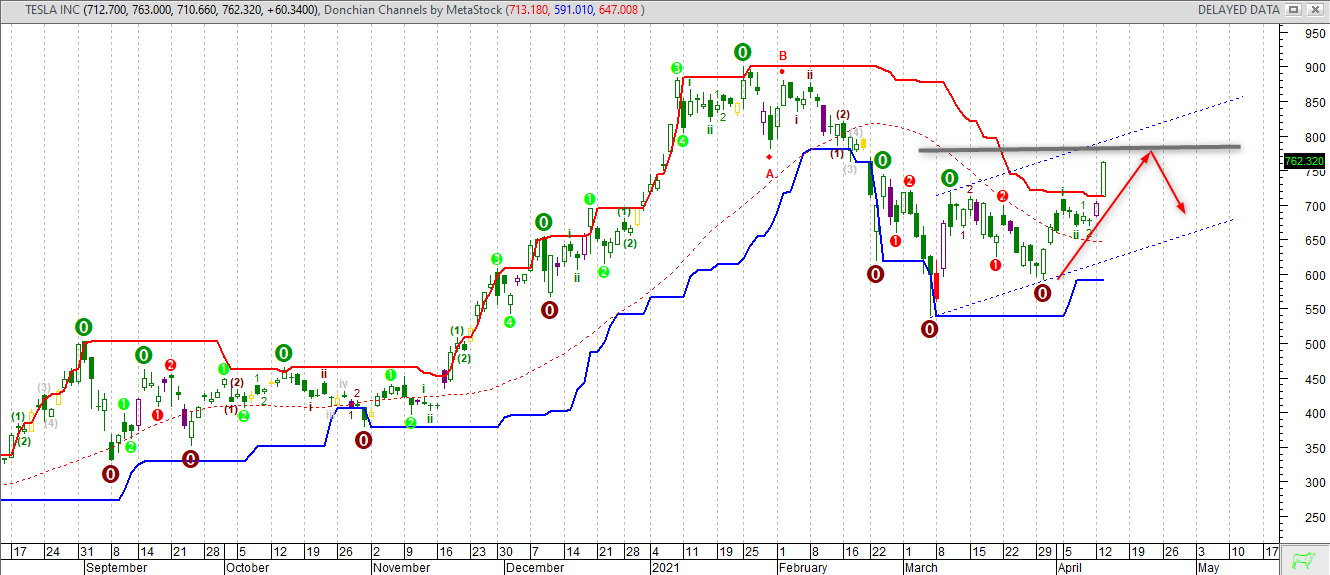
Task: Click the DELAYED DATA indicator text
Action: pos(1238,9)
